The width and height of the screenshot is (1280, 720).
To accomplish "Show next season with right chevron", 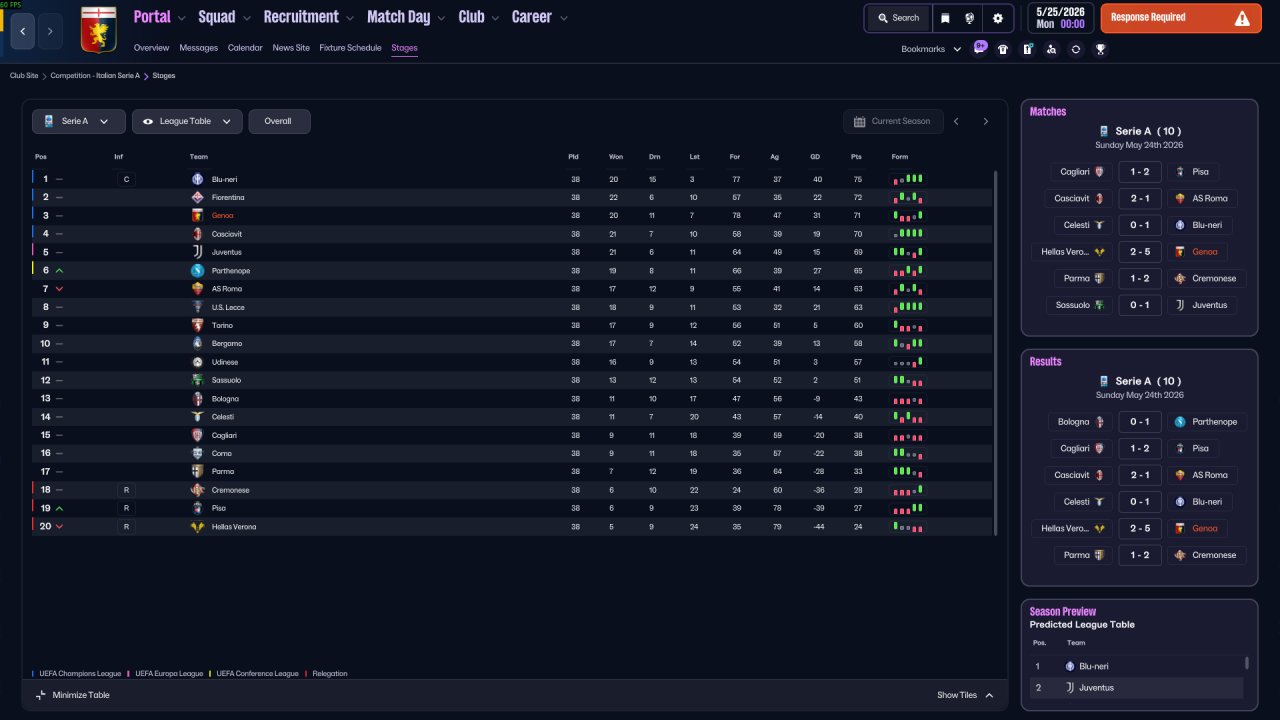I will point(985,121).
